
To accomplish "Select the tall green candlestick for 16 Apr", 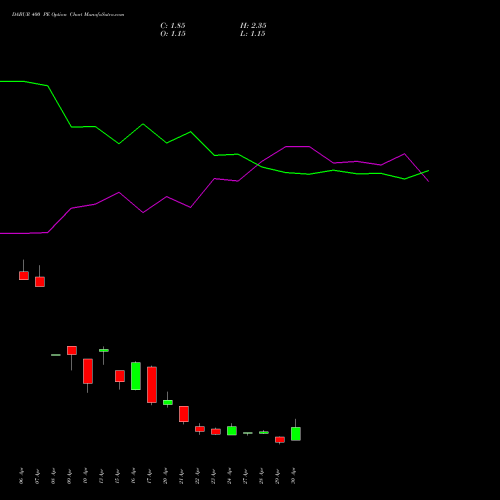I will (x=136, y=376).
